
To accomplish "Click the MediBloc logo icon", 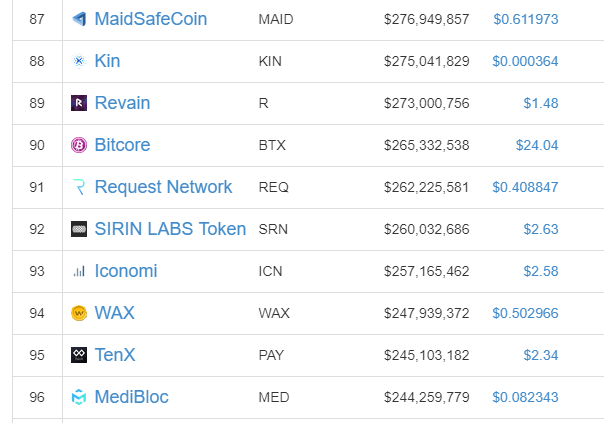I will [x=79, y=397].
